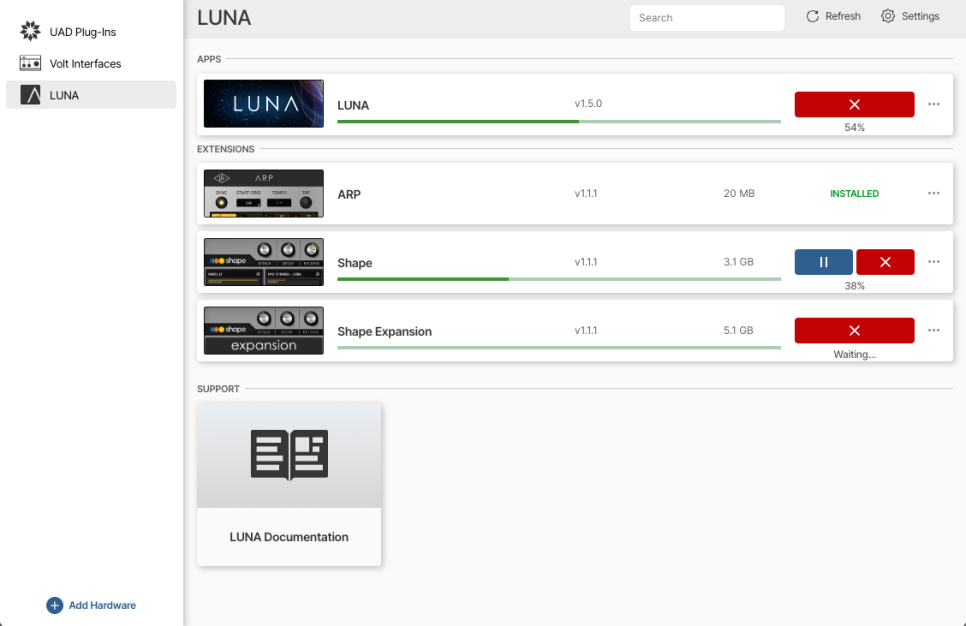Screen dimensions: 966x626
Task: Cancel the LUNA v1.5.0 app download
Action: (x=854, y=104)
